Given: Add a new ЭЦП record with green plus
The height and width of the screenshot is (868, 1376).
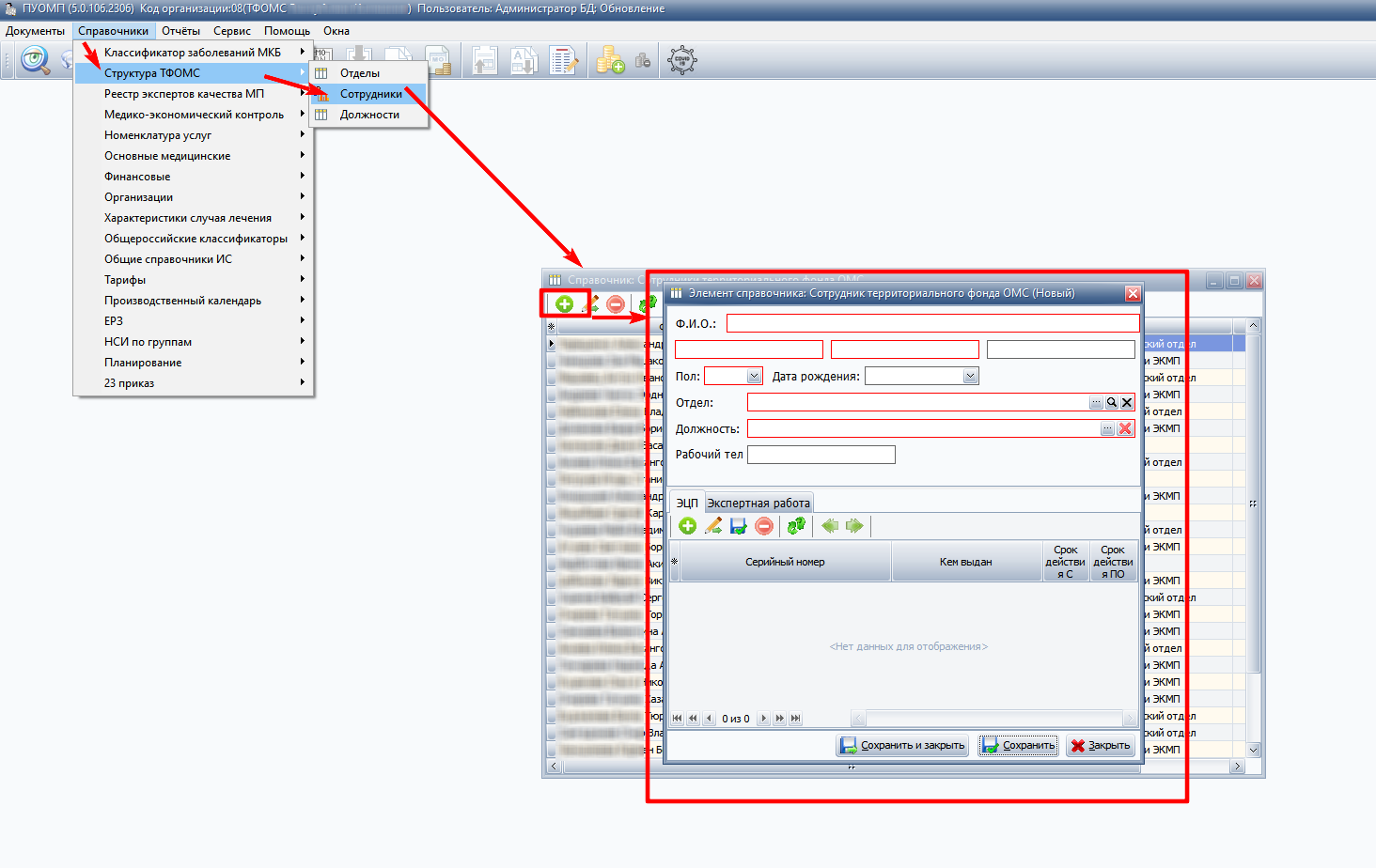Looking at the screenshot, I should coord(688,526).
